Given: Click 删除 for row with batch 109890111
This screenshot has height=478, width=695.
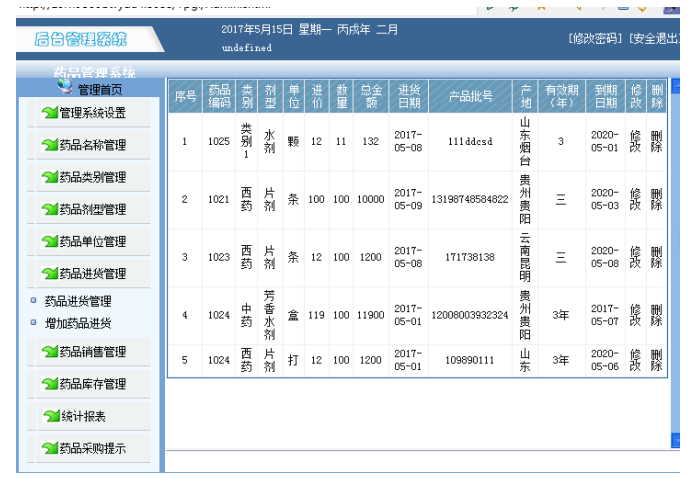Looking at the screenshot, I should 656,360.
